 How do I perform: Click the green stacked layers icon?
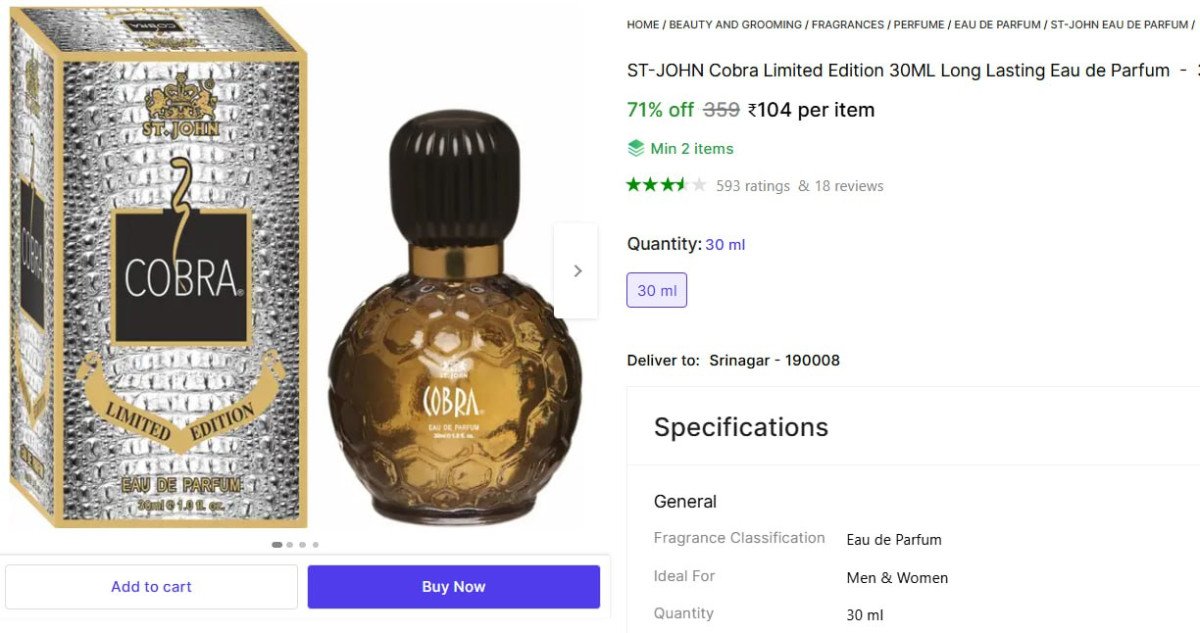pos(636,148)
